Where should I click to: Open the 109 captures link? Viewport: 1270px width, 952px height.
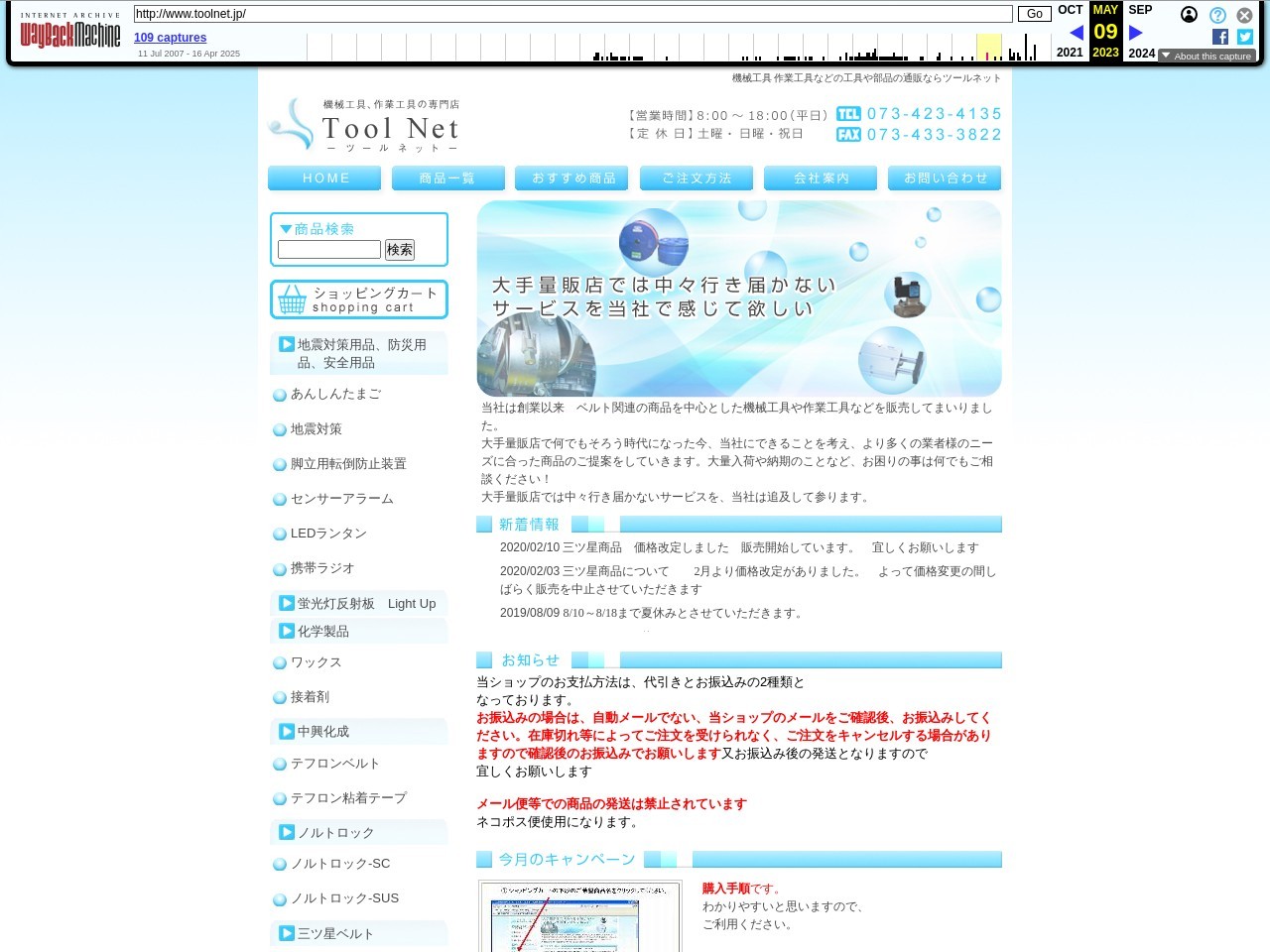tap(170, 38)
